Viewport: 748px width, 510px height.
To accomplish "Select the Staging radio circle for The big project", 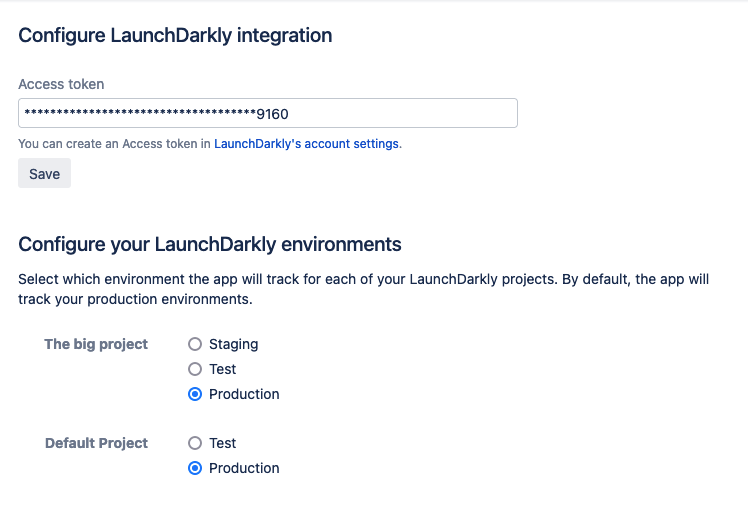I will 195,344.
